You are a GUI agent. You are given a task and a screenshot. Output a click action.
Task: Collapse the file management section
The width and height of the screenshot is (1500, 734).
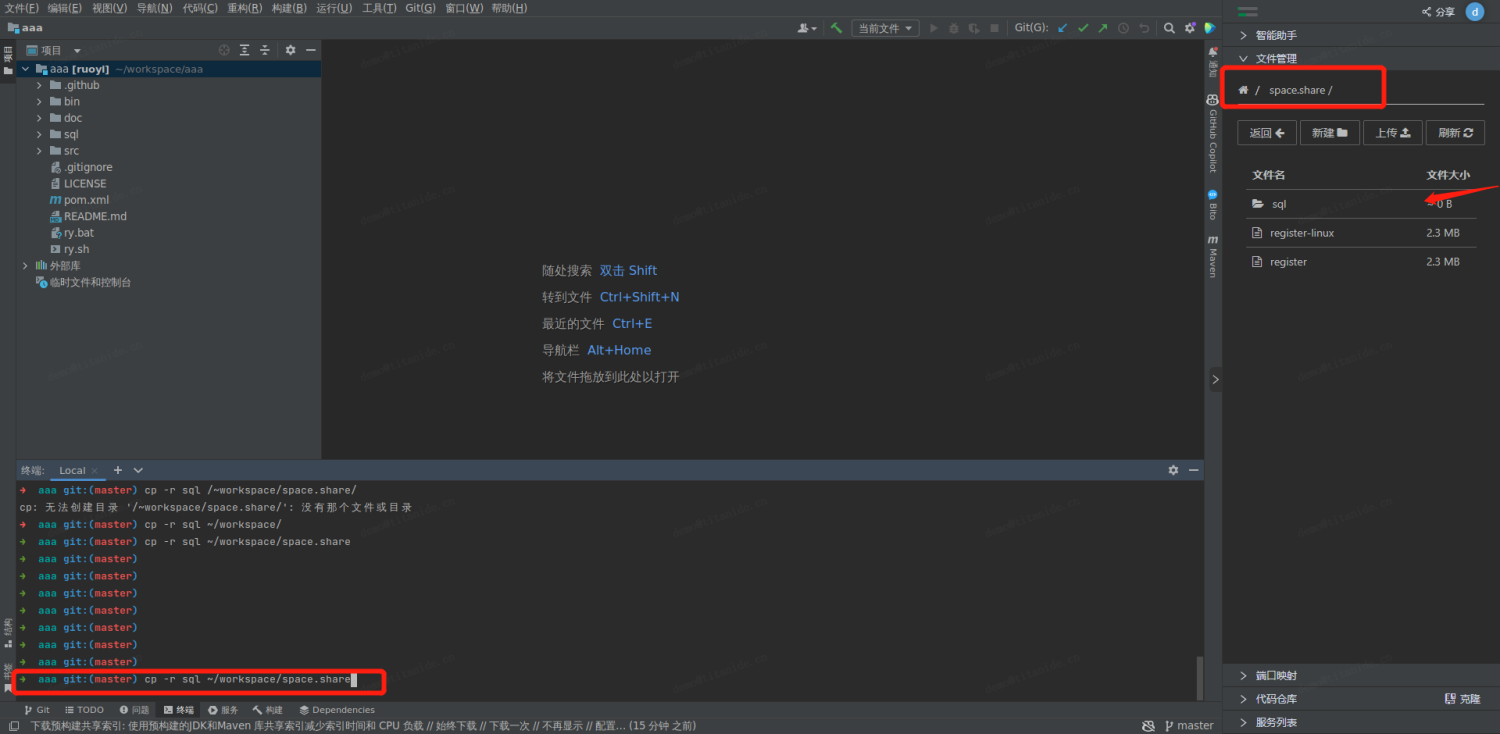(x=1243, y=58)
